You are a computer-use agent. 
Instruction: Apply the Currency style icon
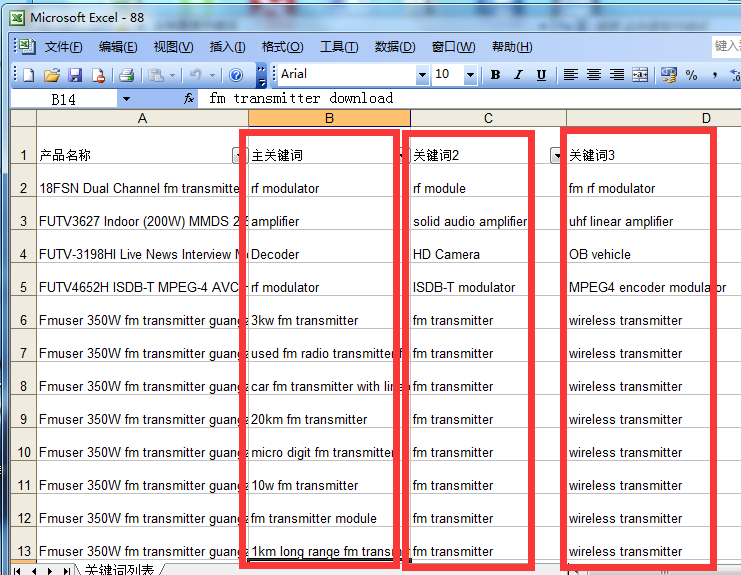click(x=669, y=75)
